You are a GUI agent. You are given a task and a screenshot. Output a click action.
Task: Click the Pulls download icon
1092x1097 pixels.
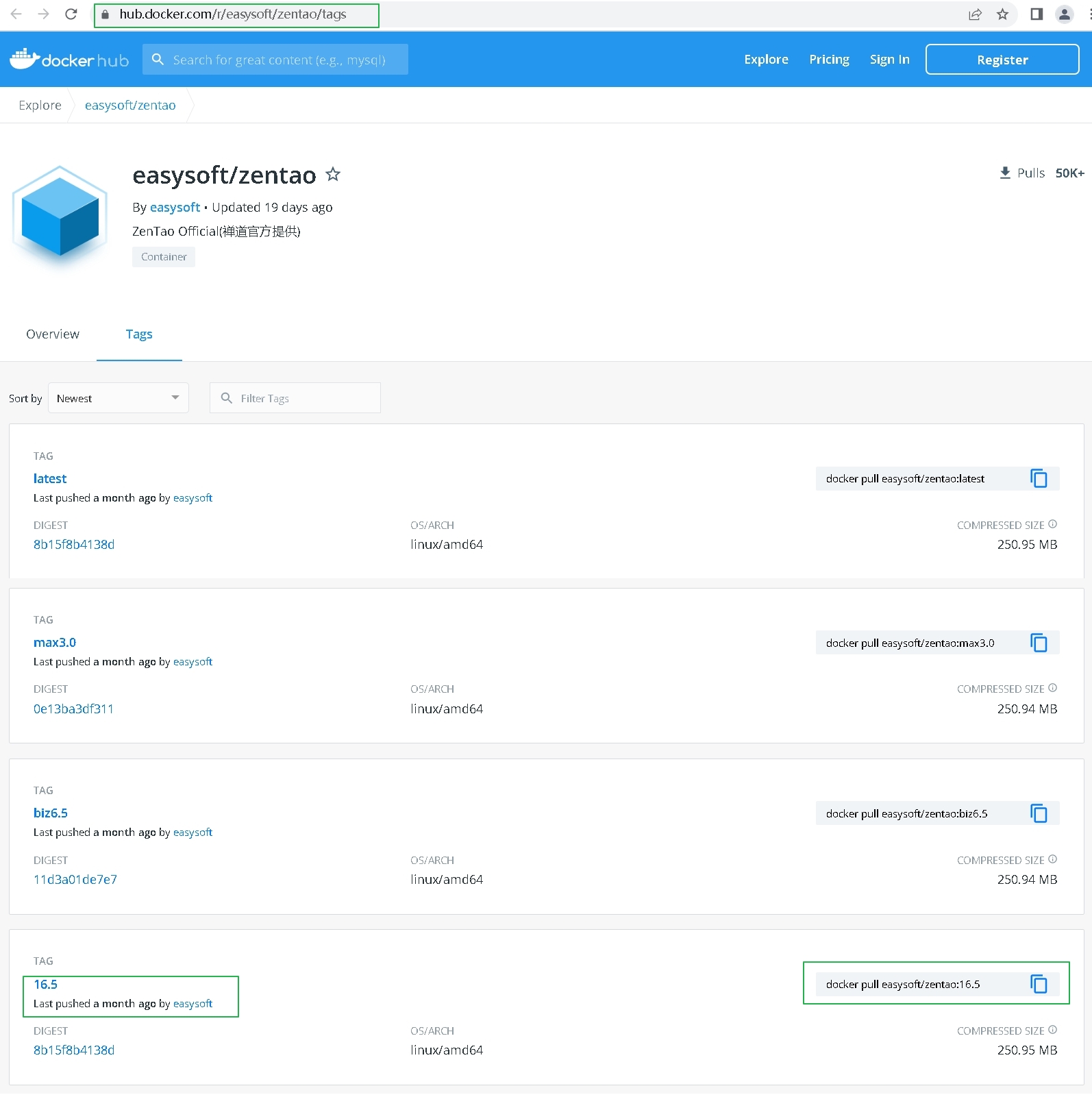pyautogui.click(x=1005, y=173)
